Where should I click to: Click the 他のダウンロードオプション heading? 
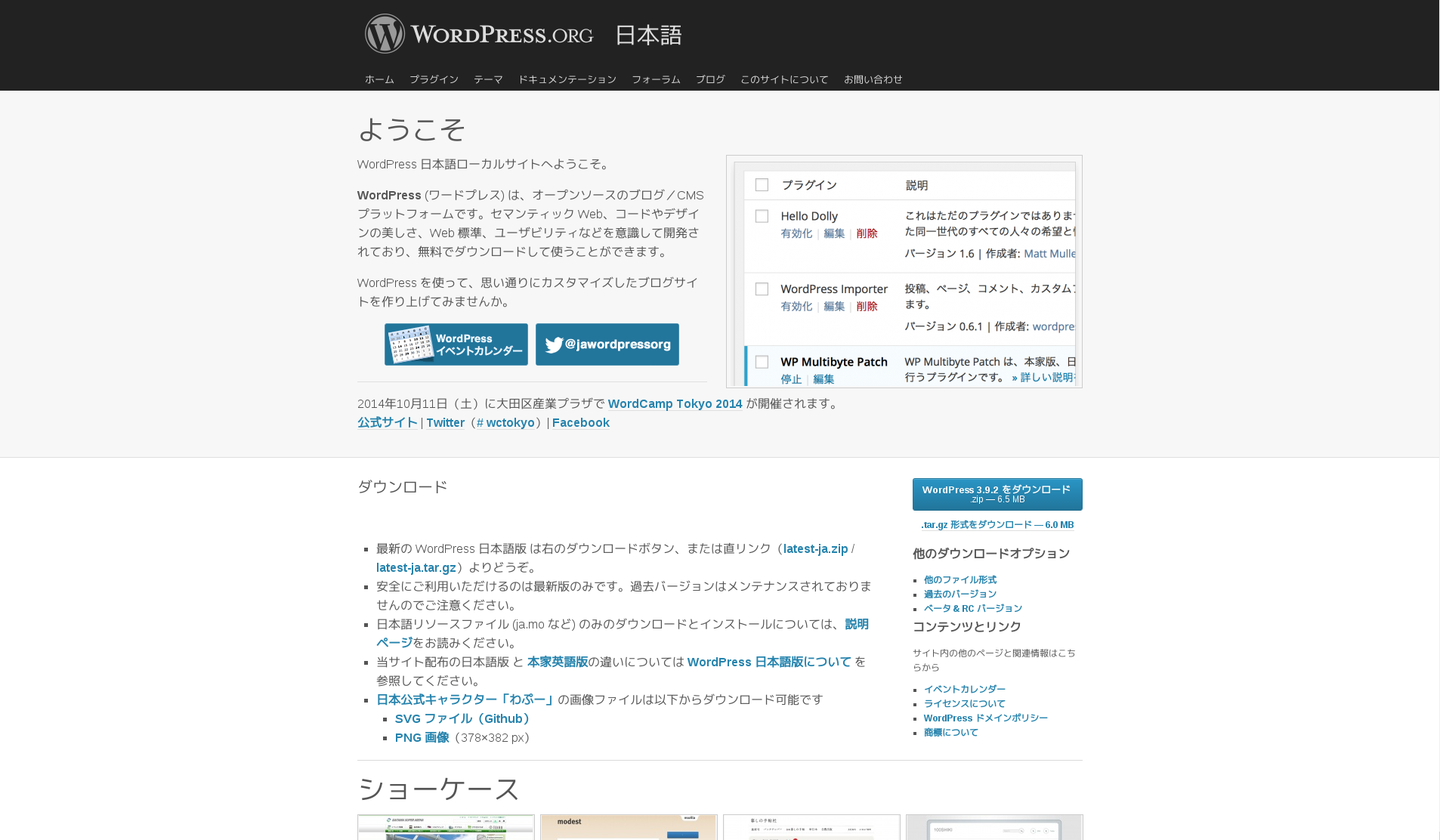tap(991, 554)
